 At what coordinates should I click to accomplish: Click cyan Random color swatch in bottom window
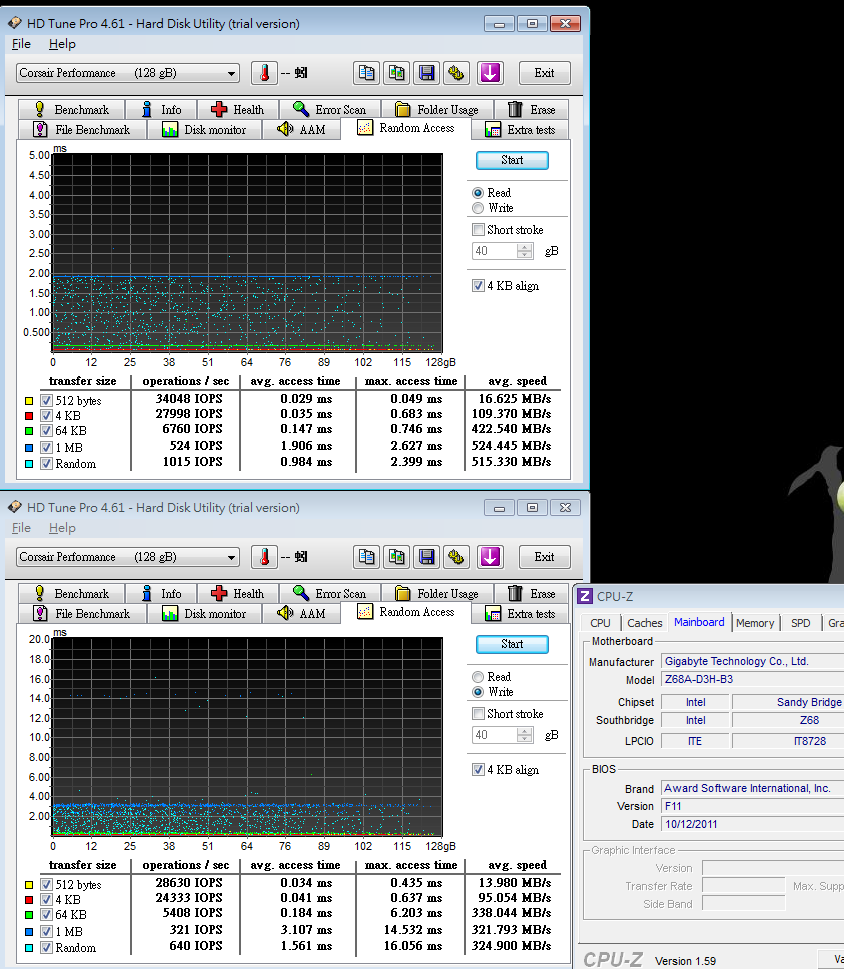coord(29,947)
